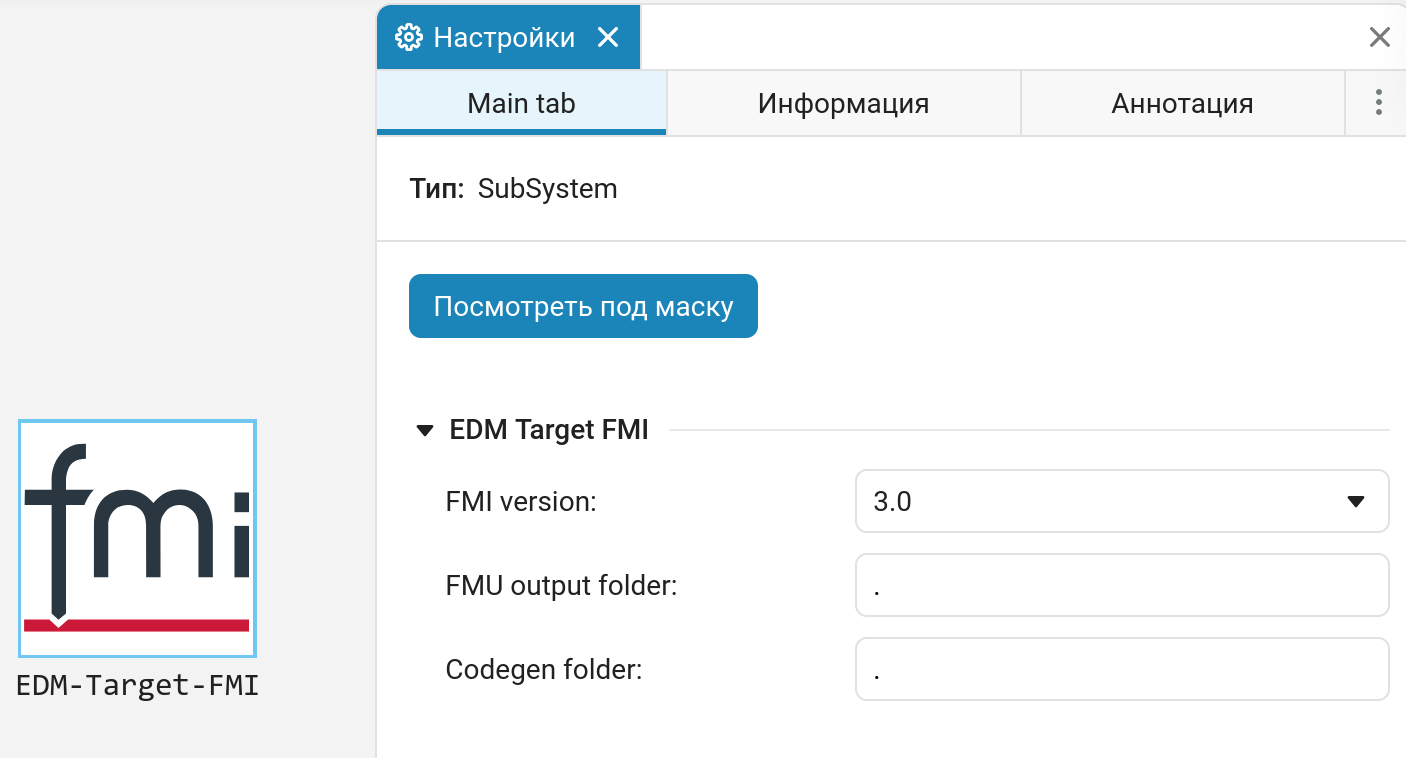Click the gear icon in Настройки tab
Screen dimensions: 1406x758
point(409,38)
